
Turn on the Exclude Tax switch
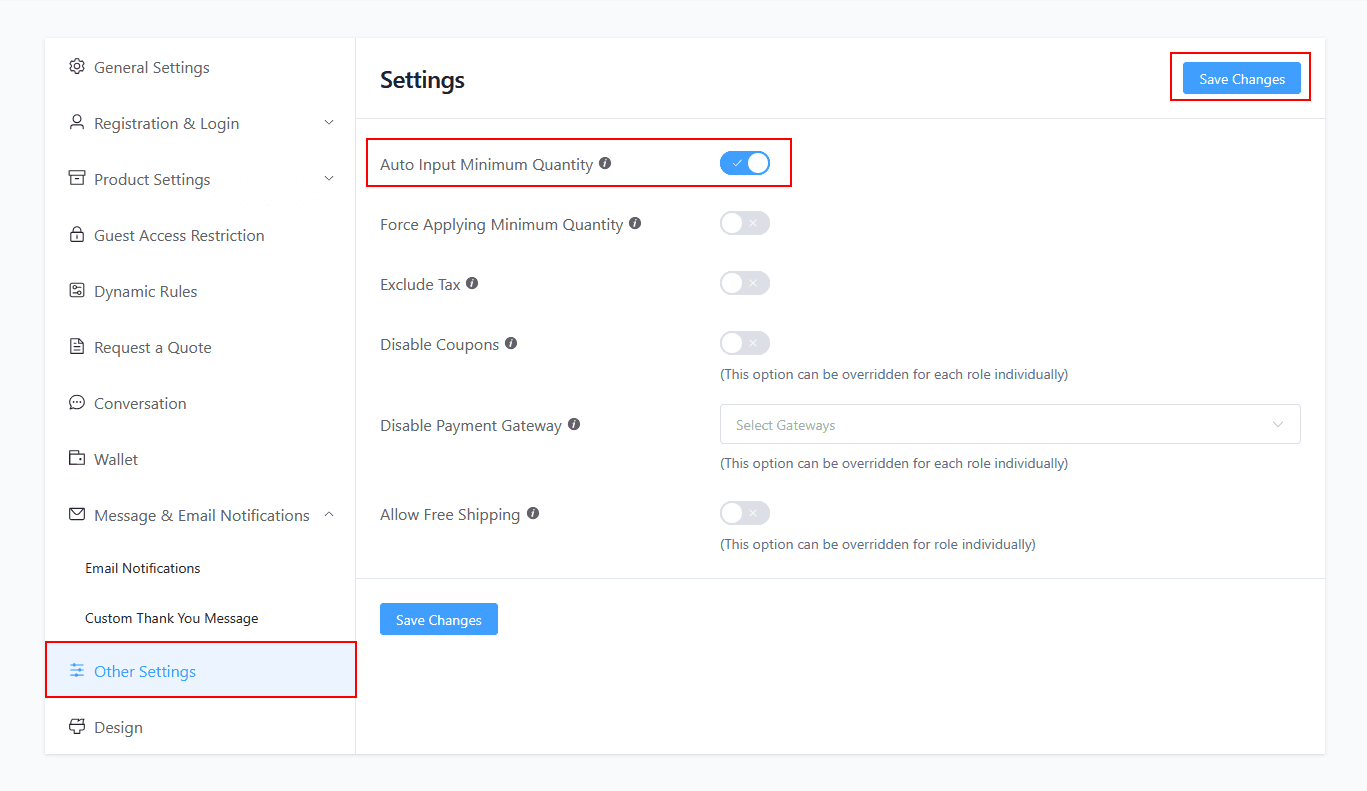pos(744,282)
